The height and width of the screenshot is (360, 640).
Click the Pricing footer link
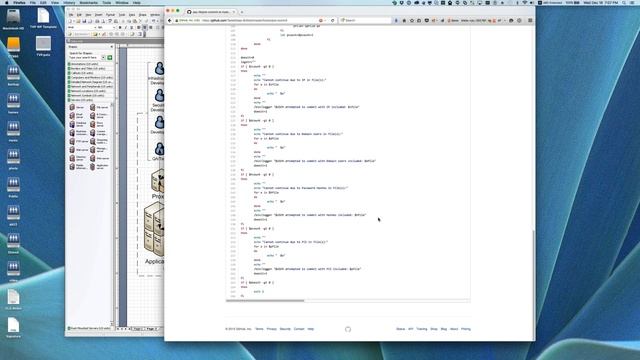coord(466,329)
